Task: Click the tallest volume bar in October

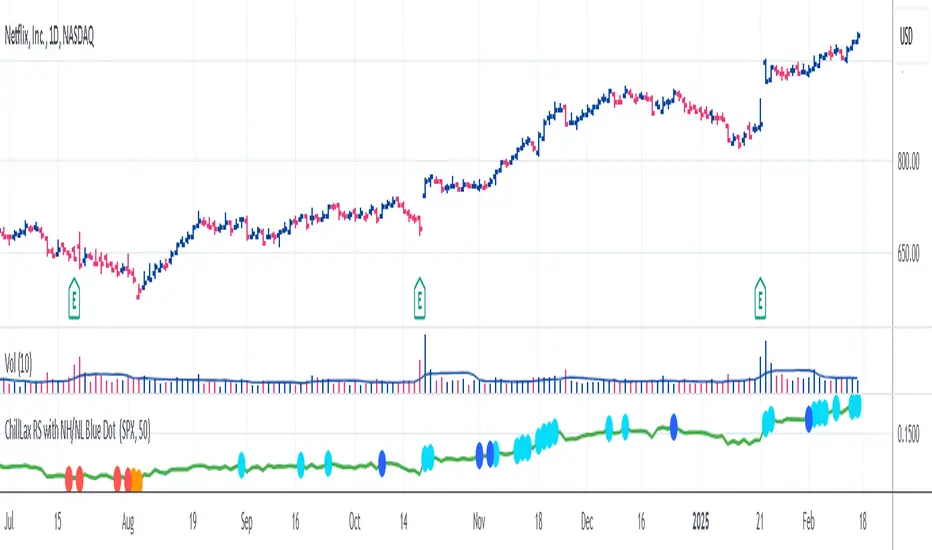Action: [x=425, y=364]
